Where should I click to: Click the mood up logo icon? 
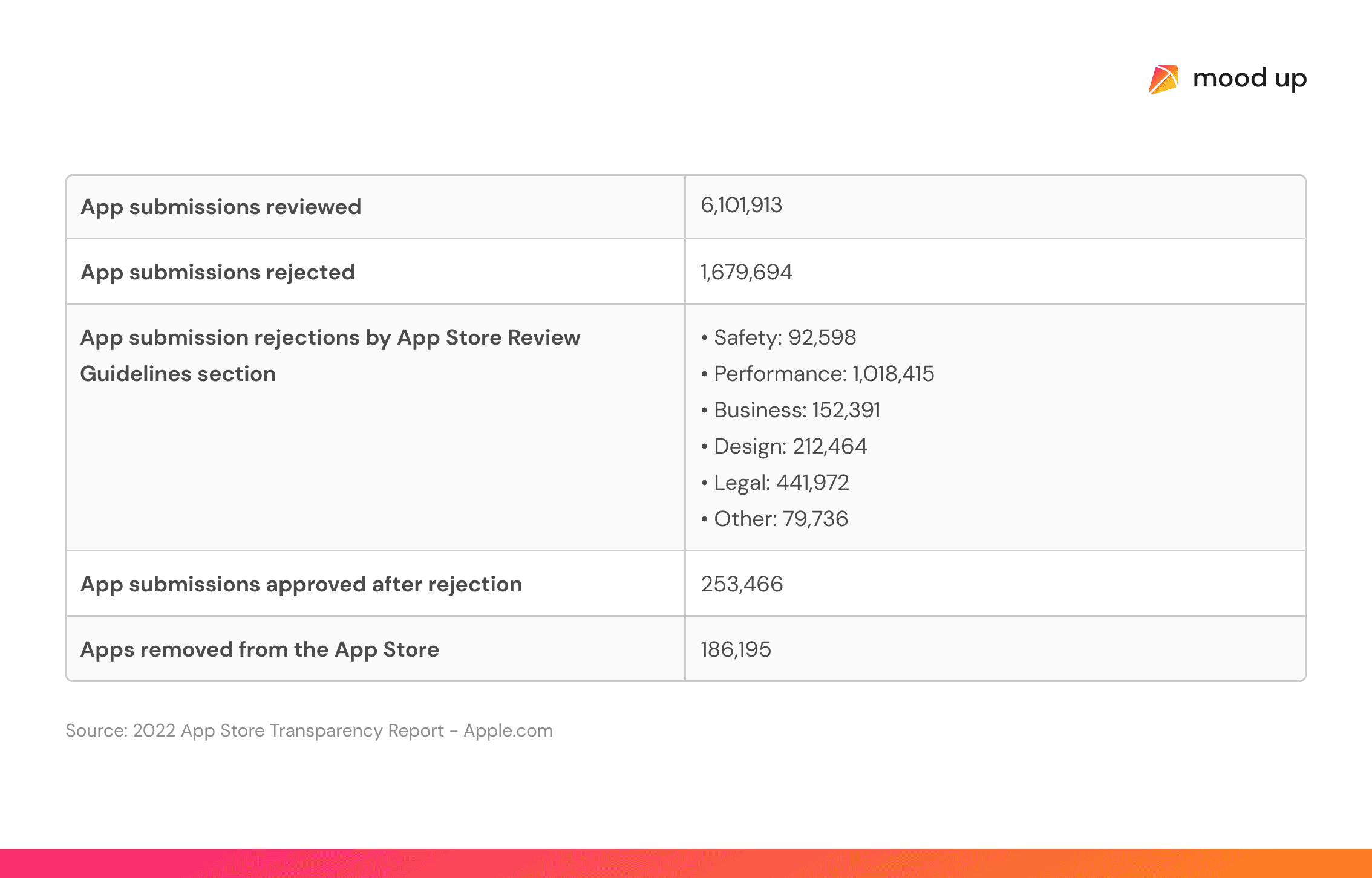(x=1163, y=80)
